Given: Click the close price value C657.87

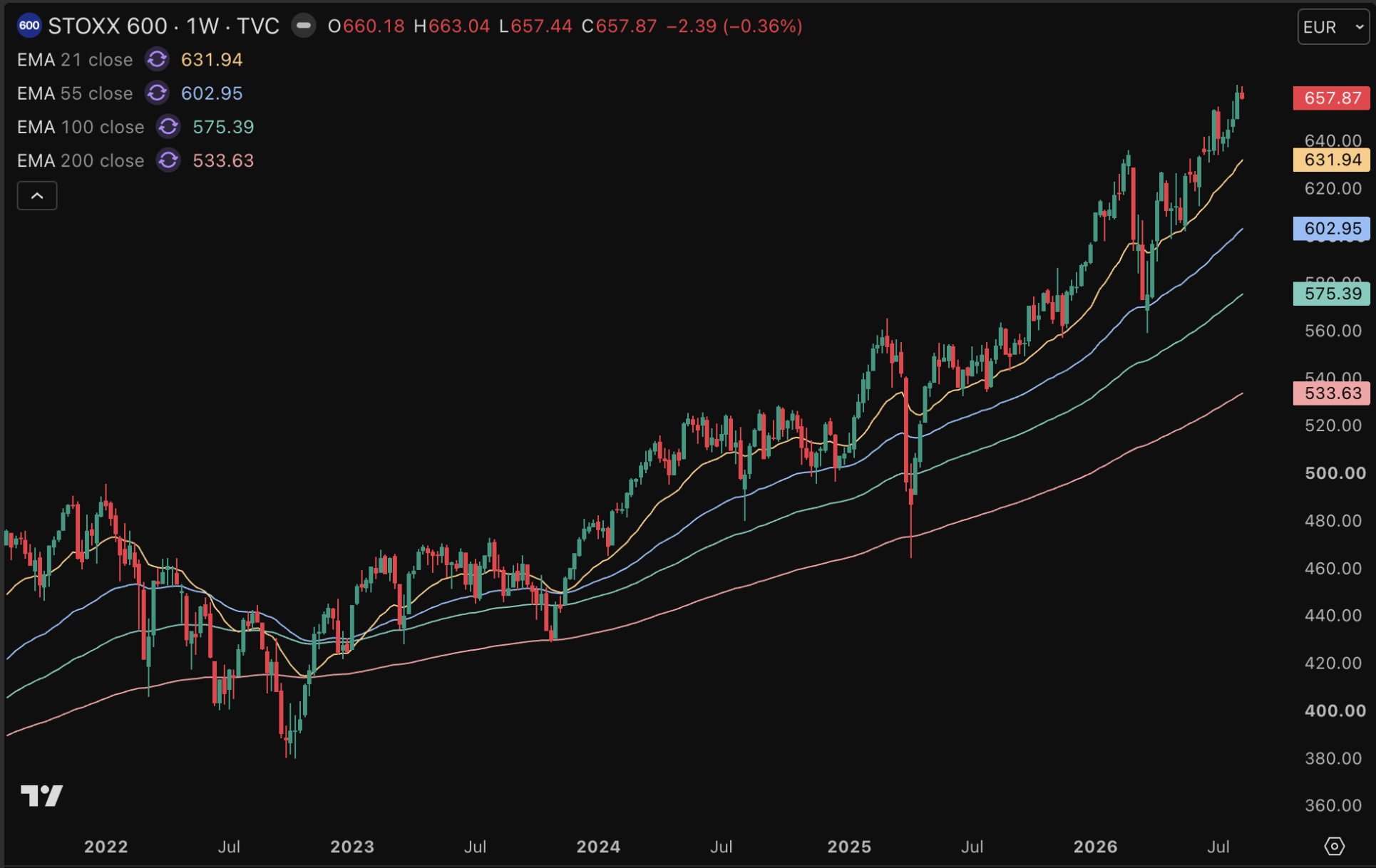Looking at the screenshot, I should pos(619,26).
